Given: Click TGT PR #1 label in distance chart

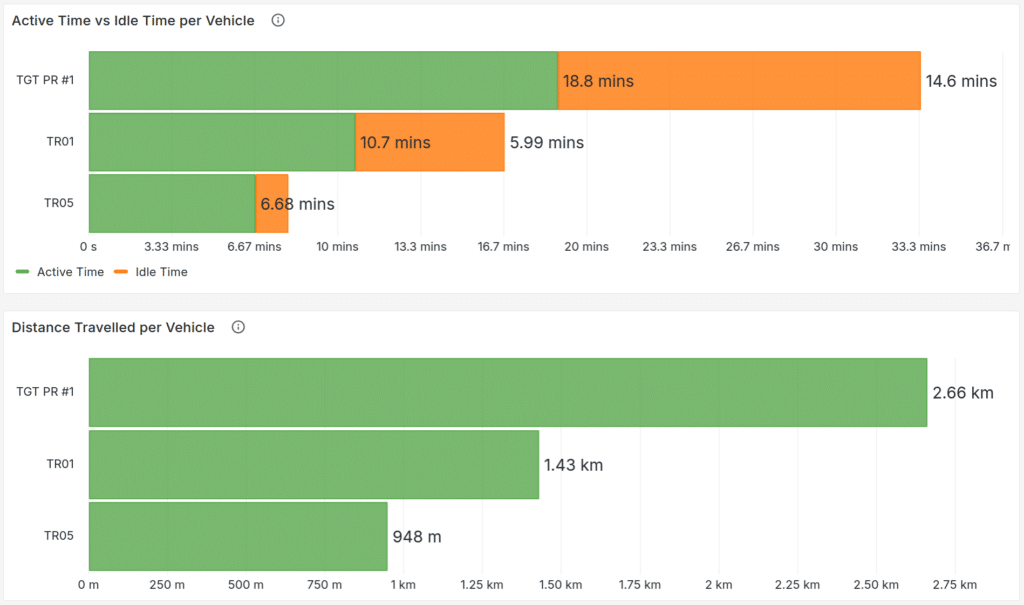Looking at the screenshot, I should 45,391.
